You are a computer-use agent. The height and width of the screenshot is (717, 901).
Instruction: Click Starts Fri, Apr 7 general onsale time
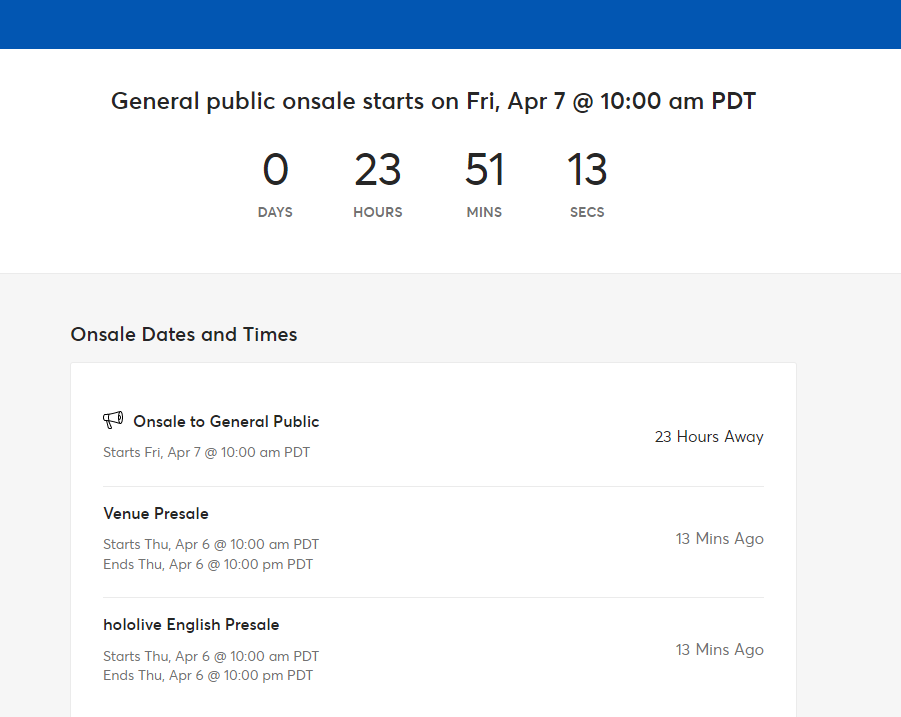[206, 453]
